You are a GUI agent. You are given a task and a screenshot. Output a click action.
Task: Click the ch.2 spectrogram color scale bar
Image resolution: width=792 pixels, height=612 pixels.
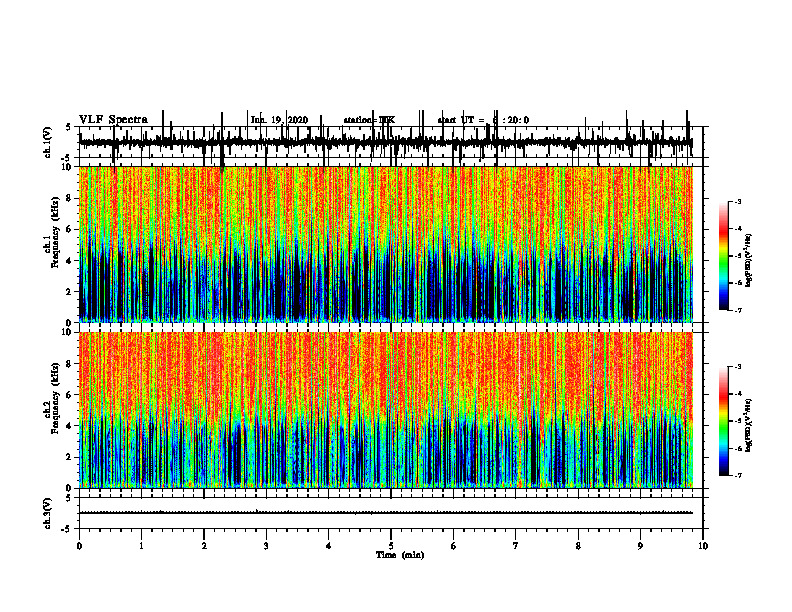[x=723, y=421]
